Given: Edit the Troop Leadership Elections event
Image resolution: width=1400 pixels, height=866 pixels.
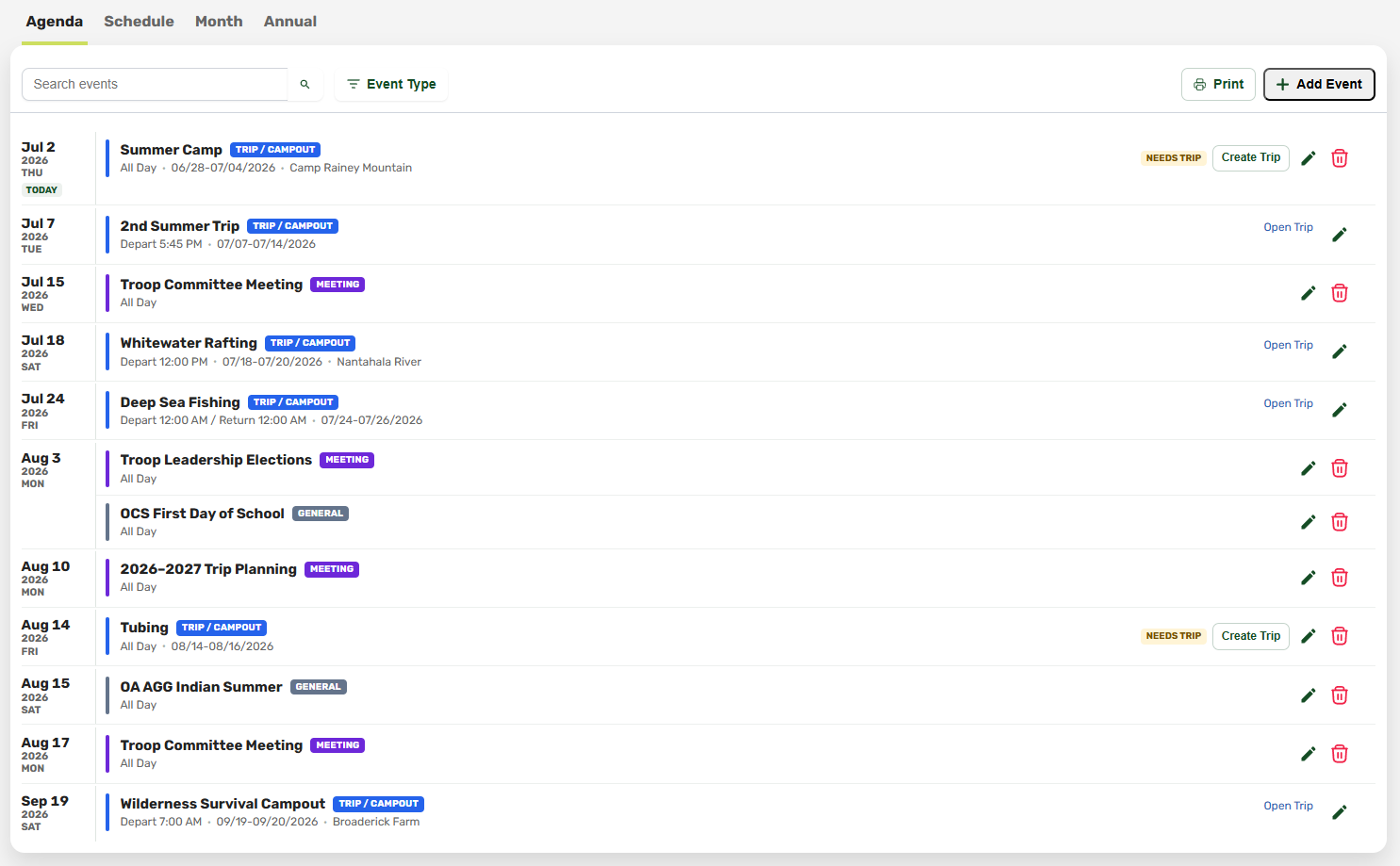Looking at the screenshot, I should pos(1308,468).
